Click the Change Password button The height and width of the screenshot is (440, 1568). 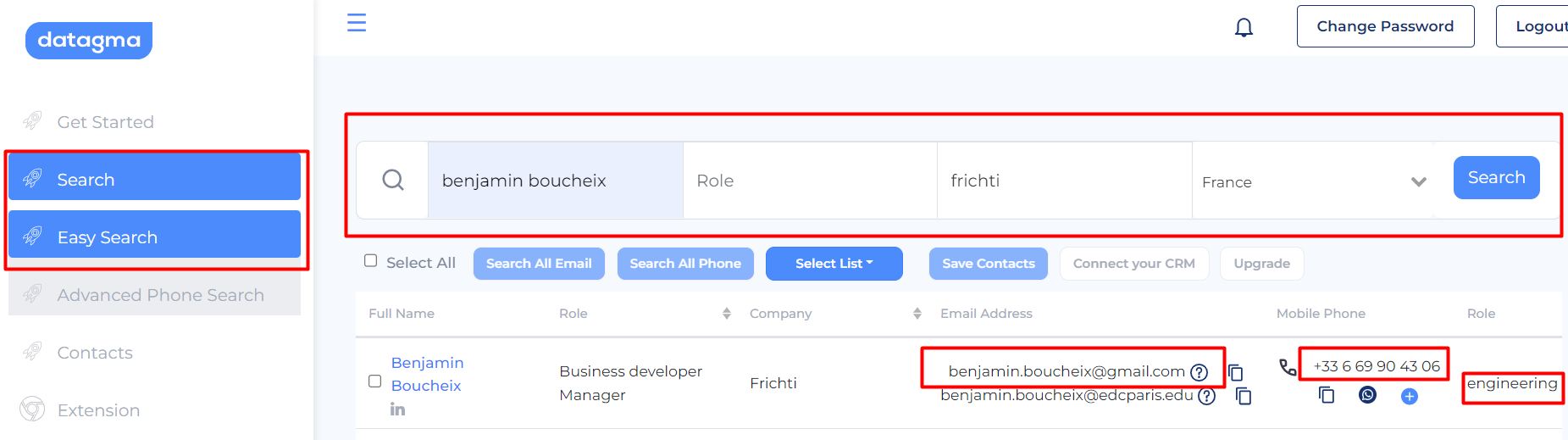point(1385,26)
